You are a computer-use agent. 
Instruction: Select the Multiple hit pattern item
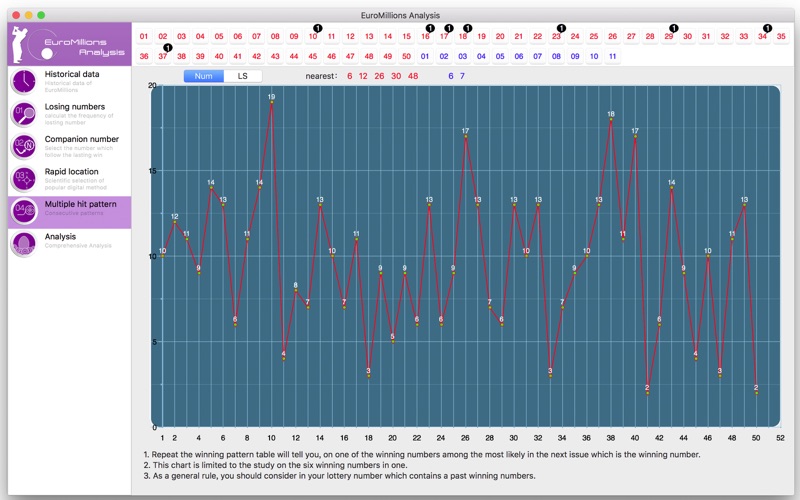point(69,212)
